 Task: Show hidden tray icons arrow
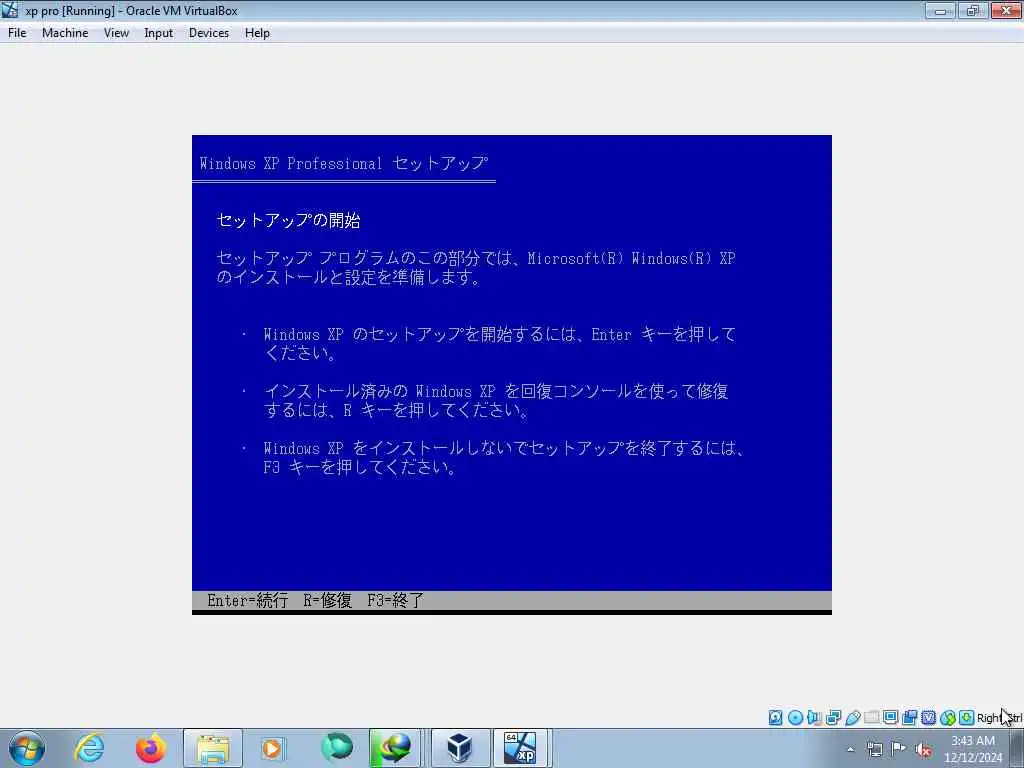[x=850, y=749]
